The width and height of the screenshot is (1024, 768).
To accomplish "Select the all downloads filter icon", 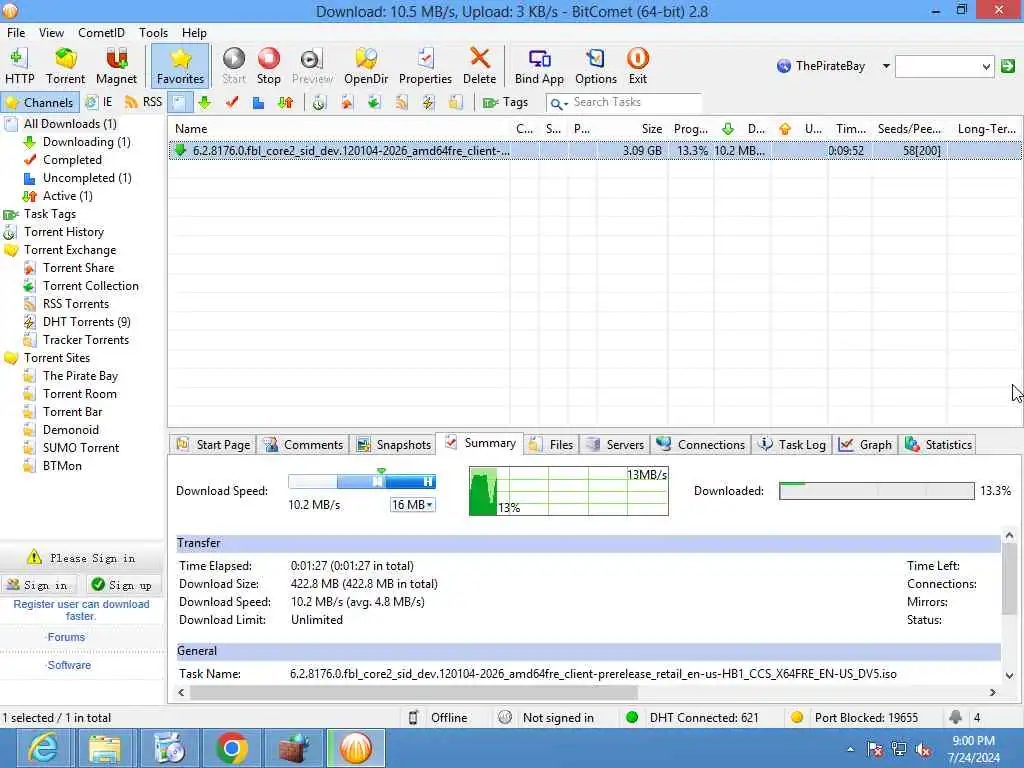I will click(180, 103).
